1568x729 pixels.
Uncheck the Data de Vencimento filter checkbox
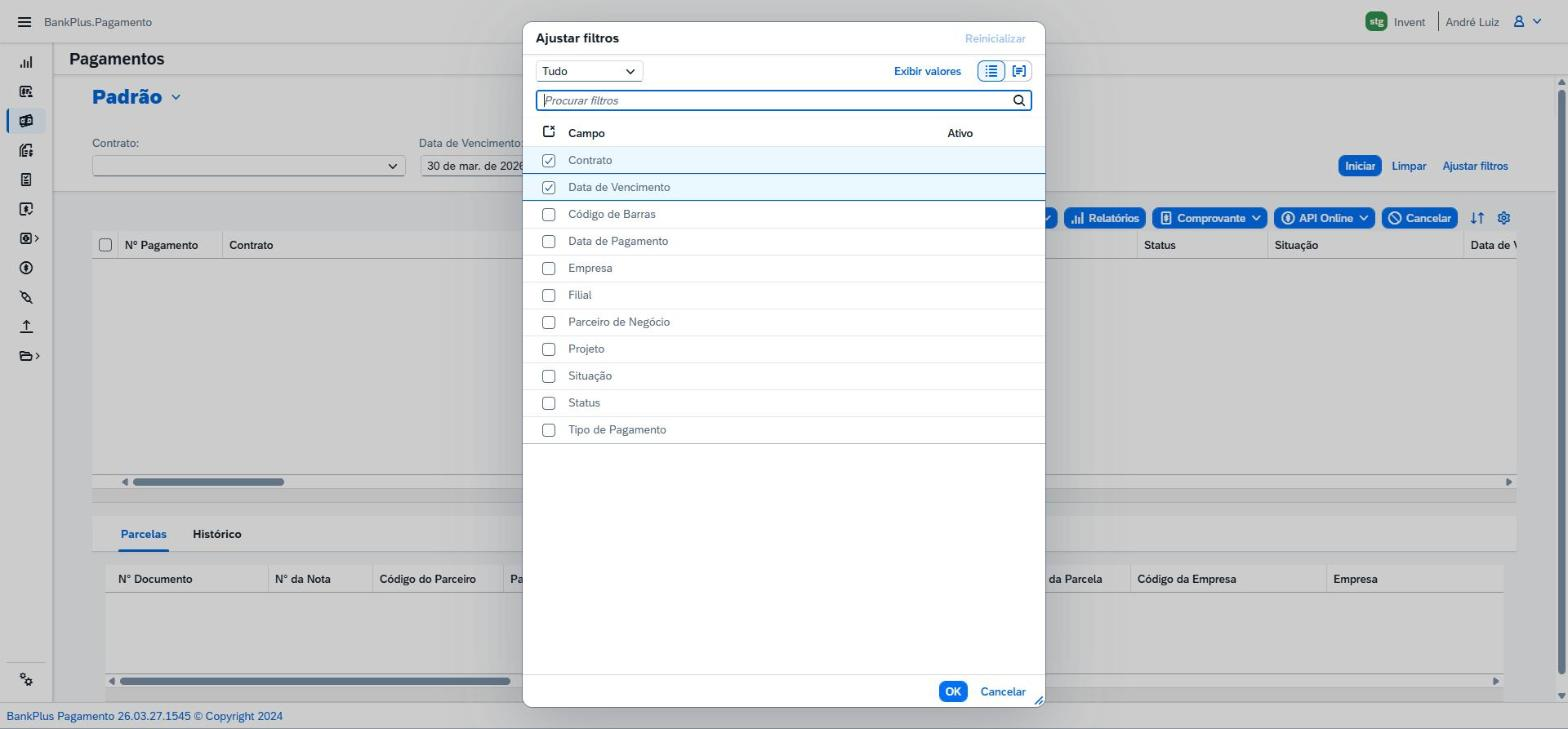pos(548,188)
